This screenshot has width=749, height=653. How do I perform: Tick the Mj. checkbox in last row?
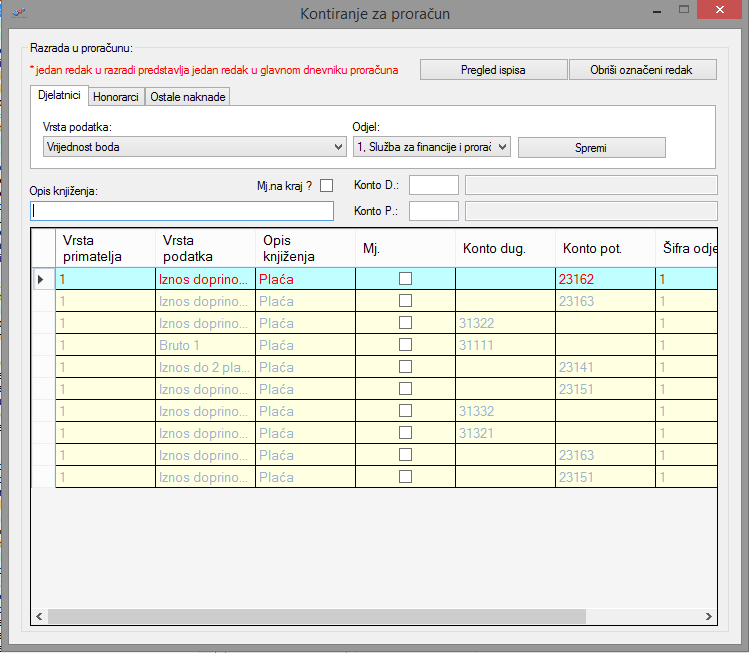click(x=405, y=477)
